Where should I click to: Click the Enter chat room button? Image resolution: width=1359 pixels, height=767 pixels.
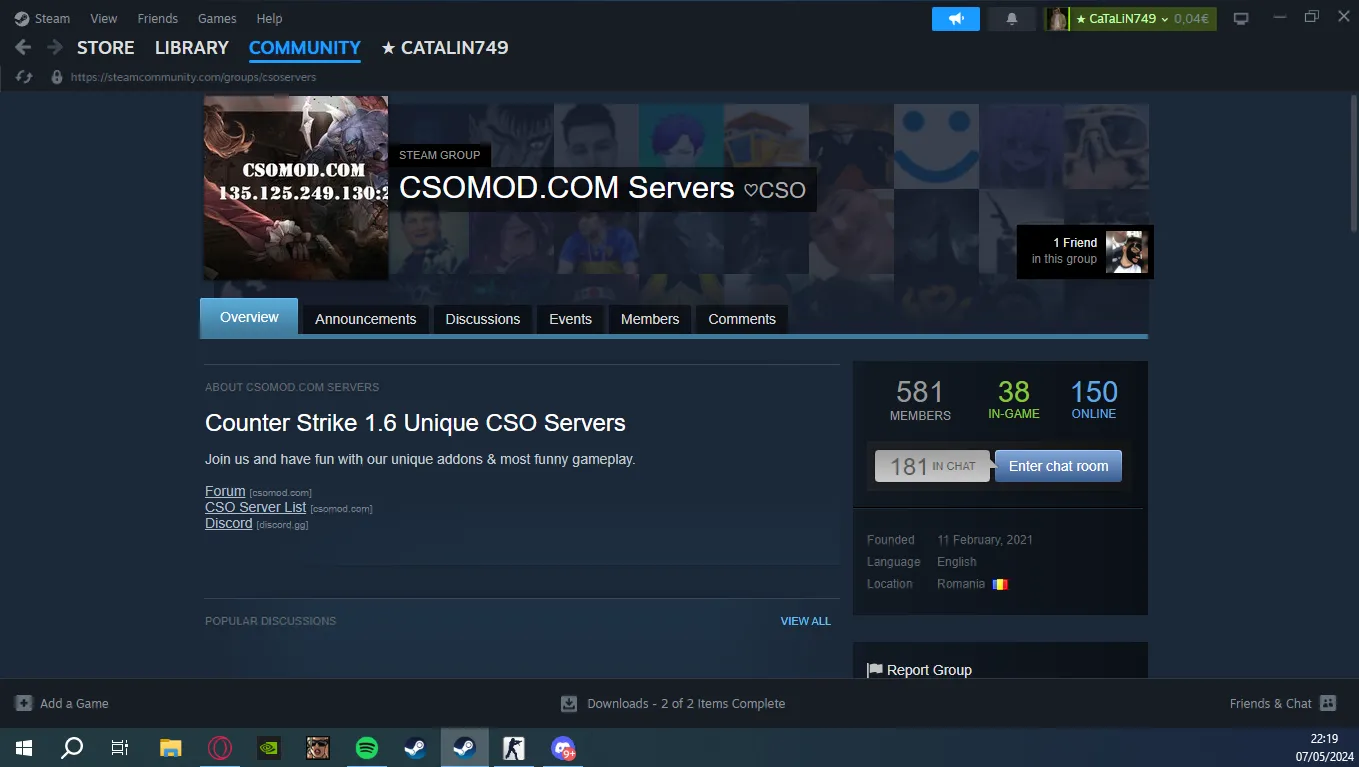coord(1058,466)
